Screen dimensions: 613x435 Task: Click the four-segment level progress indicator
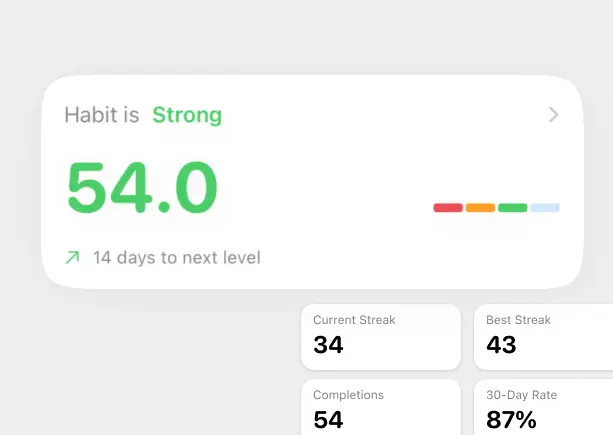pyautogui.click(x=496, y=208)
